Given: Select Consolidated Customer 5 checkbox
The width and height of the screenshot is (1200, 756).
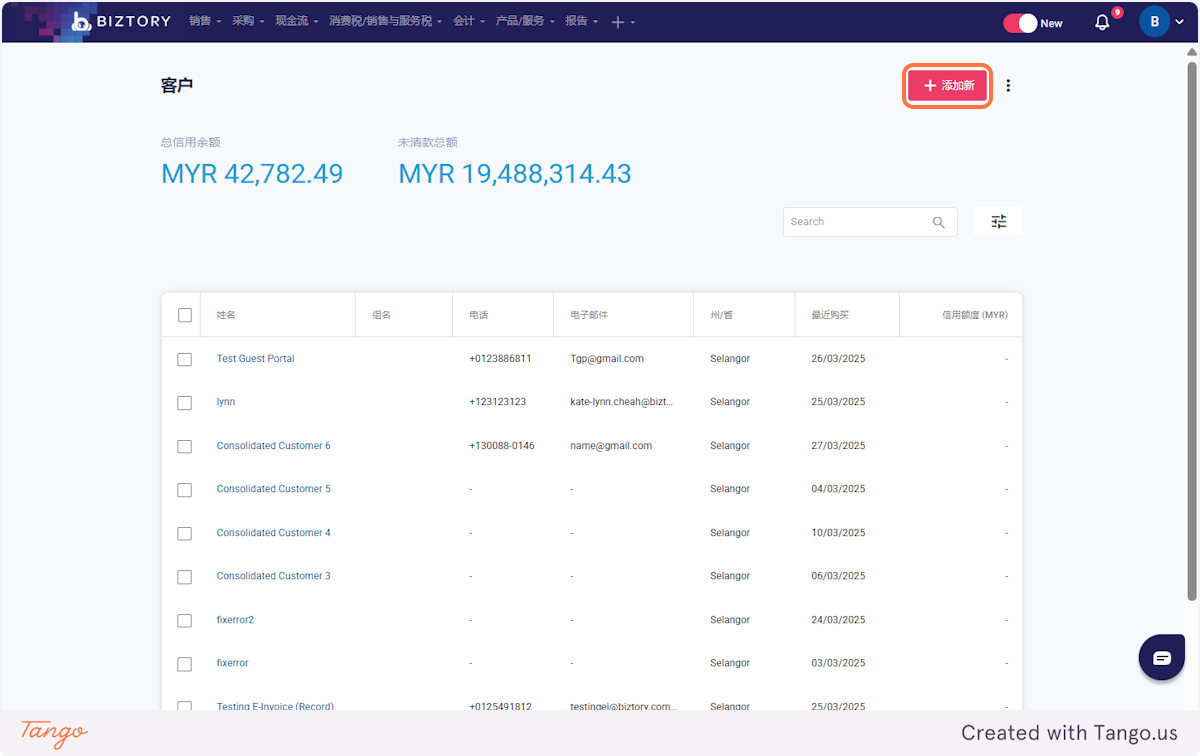Looking at the screenshot, I should click(x=185, y=490).
